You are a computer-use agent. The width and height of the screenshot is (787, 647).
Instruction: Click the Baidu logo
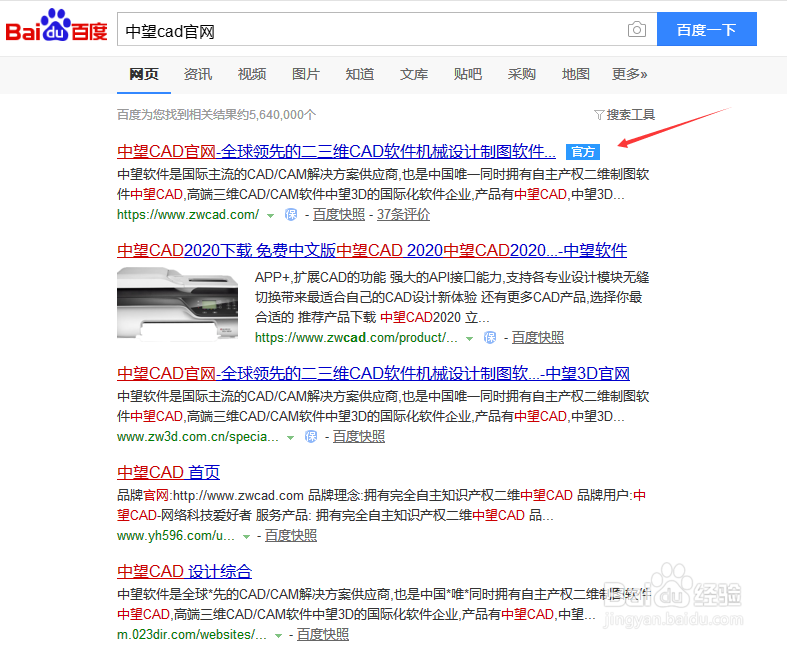[56, 26]
